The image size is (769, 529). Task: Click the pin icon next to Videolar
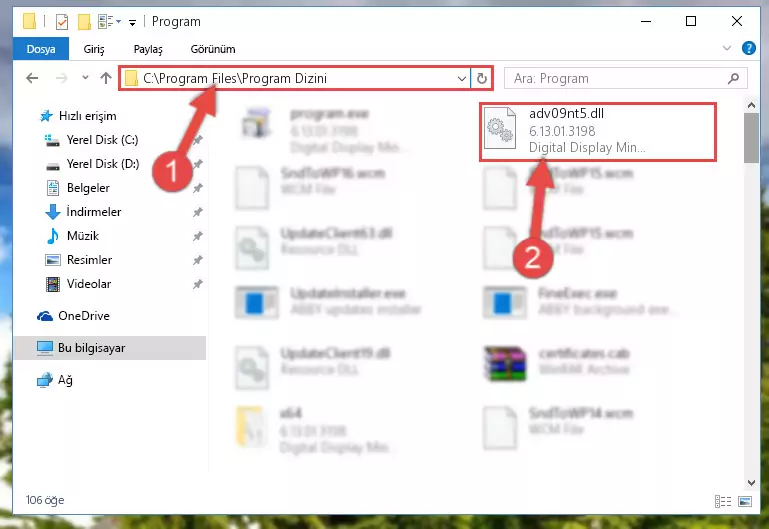tap(197, 284)
